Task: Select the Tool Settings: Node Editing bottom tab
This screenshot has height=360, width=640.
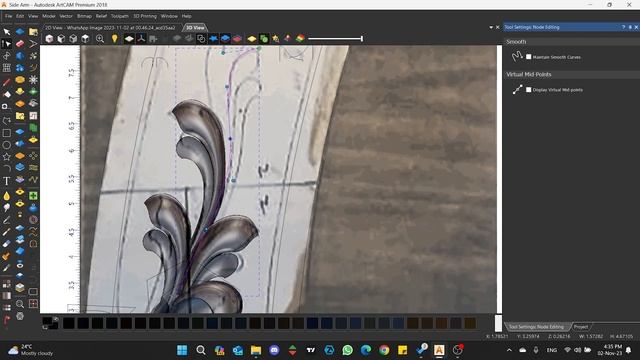Action: click(x=536, y=327)
